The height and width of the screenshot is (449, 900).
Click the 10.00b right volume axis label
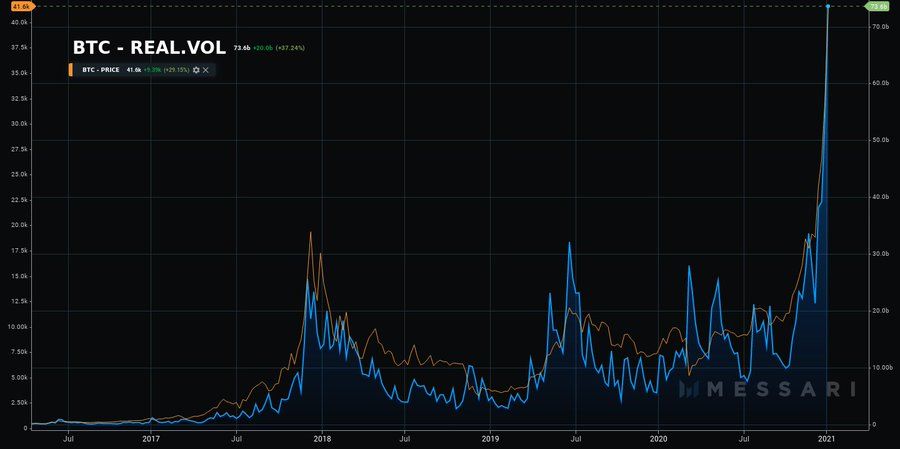click(x=880, y=366)
